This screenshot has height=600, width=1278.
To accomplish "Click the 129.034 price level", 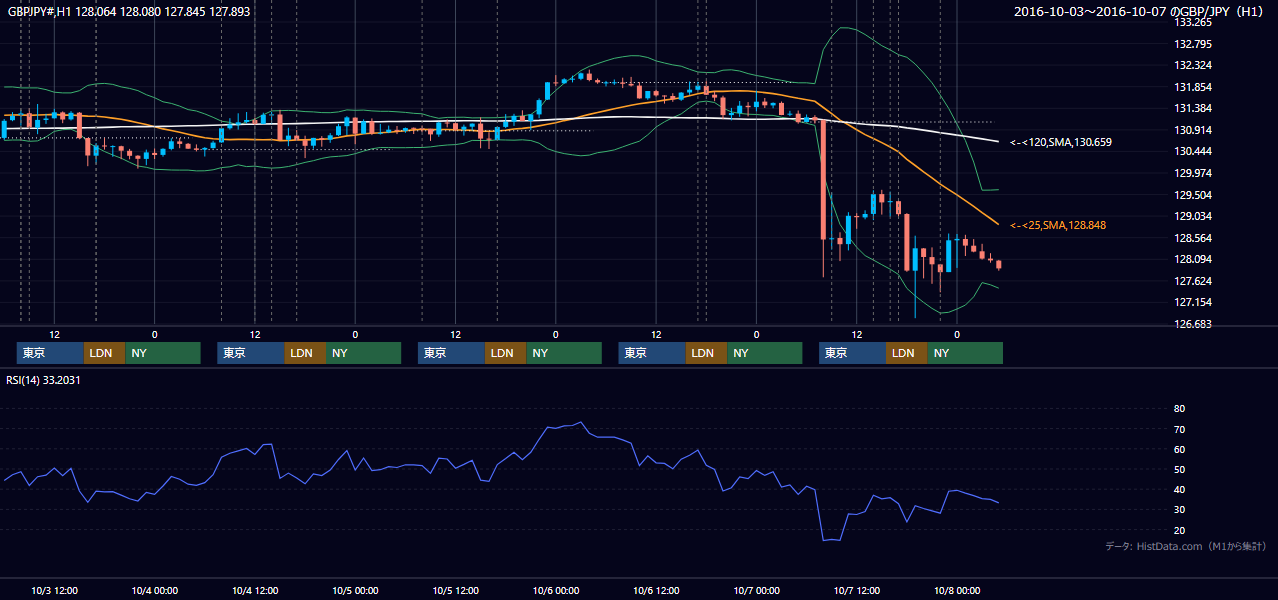I will pos(1193,216).
